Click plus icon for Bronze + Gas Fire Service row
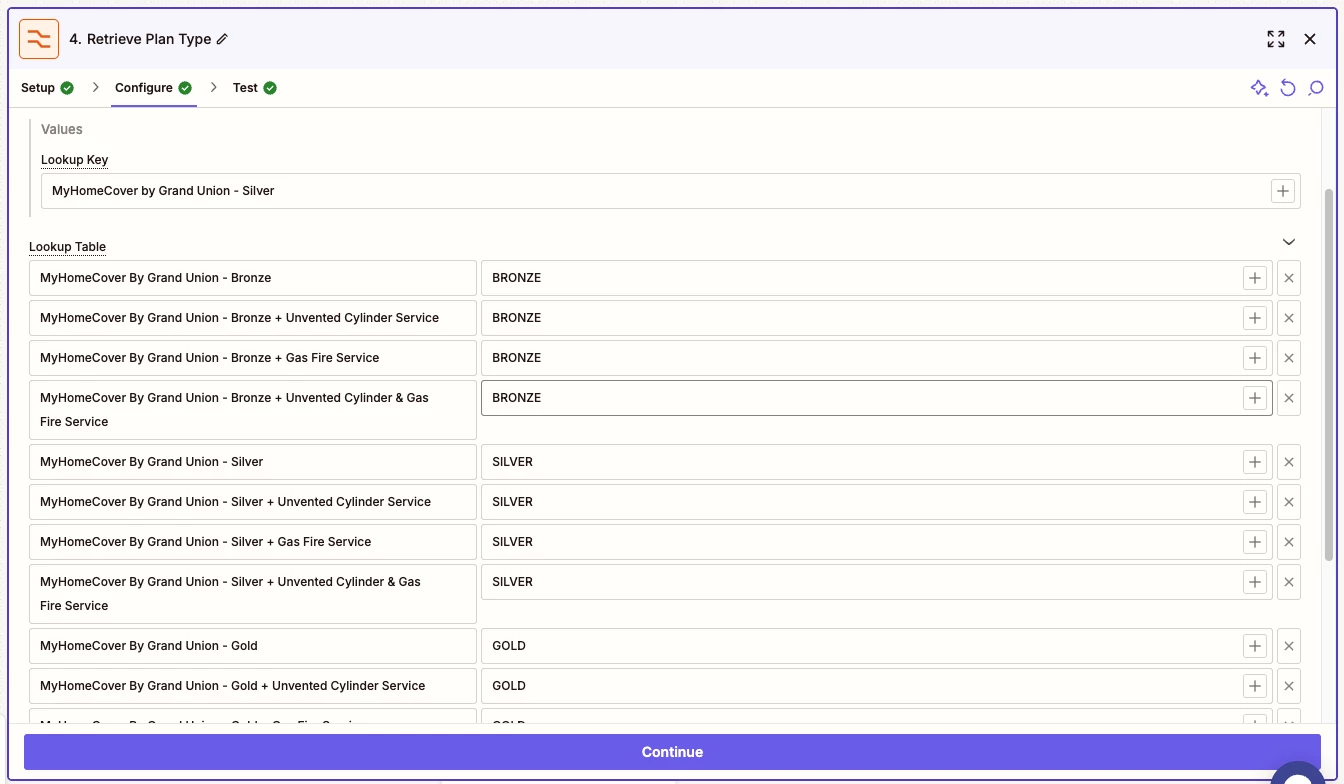This screenshot has width=1344, height=784. click(x=1255, y=358)
